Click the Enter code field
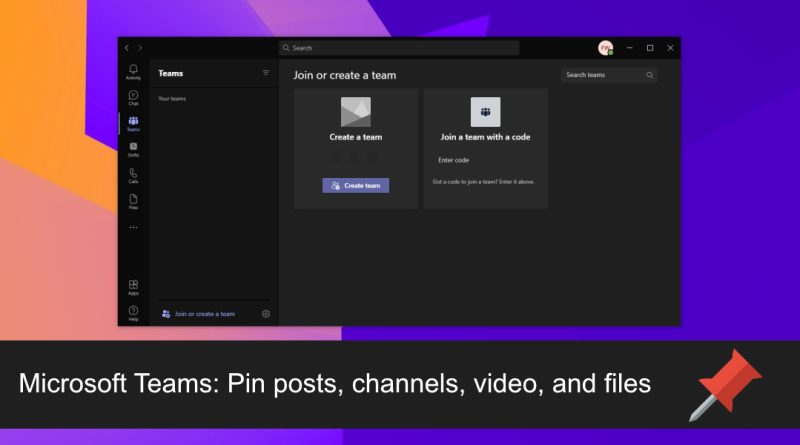Image resolution: width=800 pixels, height=445 pixels. pos(485,160)
